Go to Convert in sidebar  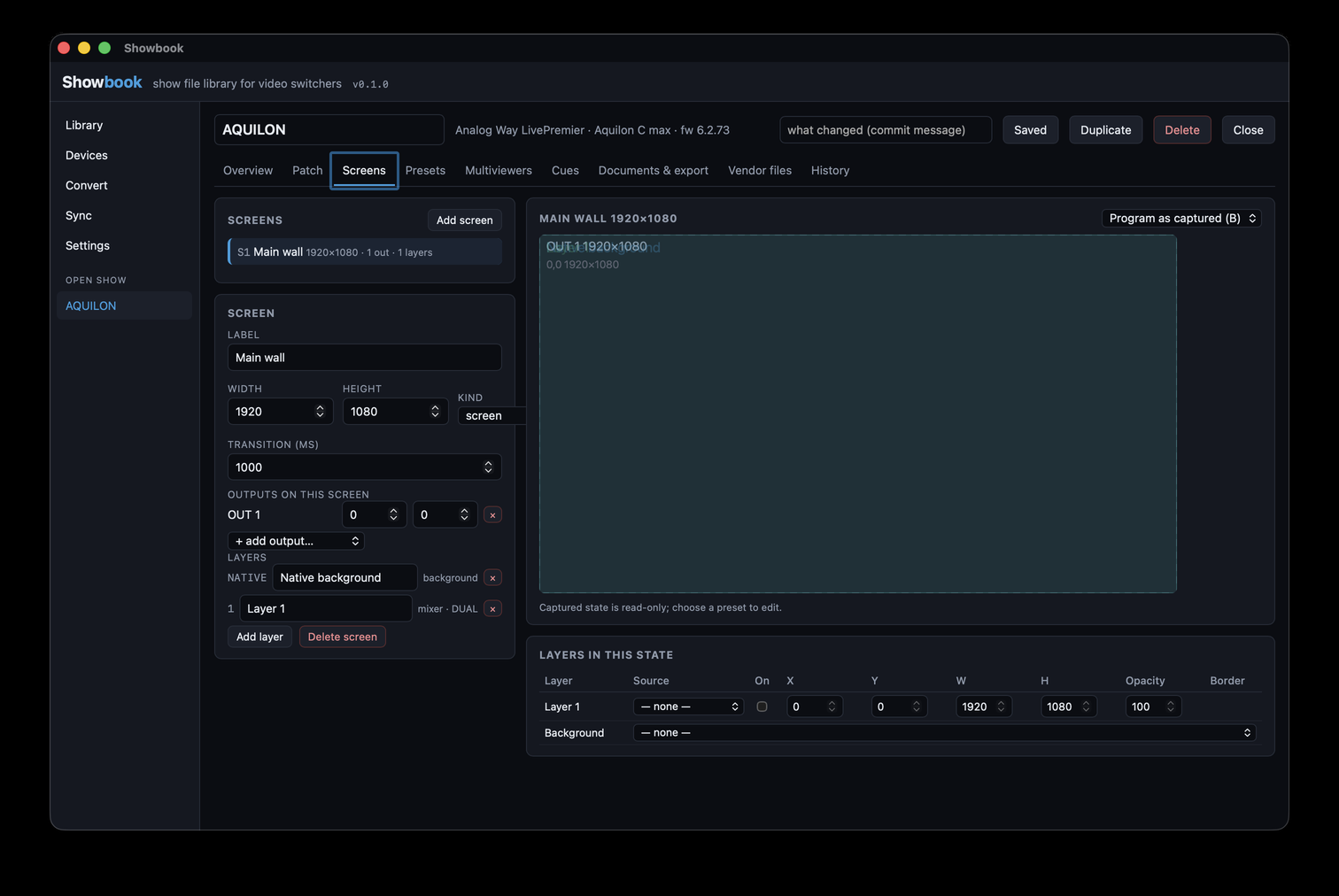pos(125,185)
